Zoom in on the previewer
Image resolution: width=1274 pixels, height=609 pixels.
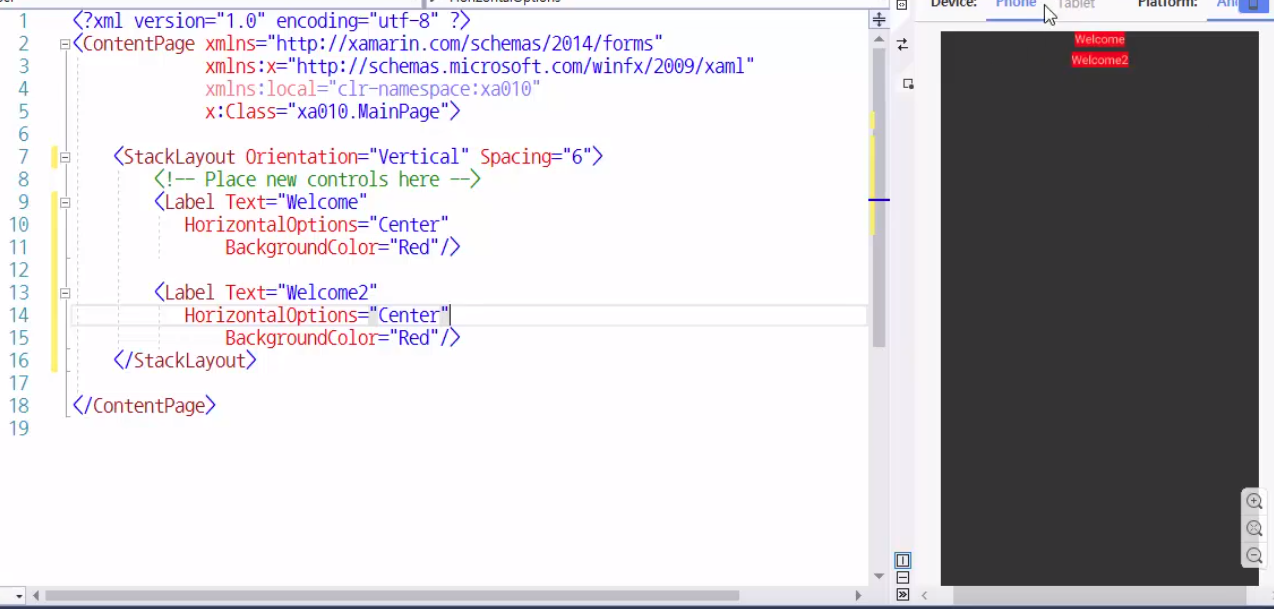coord(1254,502)
